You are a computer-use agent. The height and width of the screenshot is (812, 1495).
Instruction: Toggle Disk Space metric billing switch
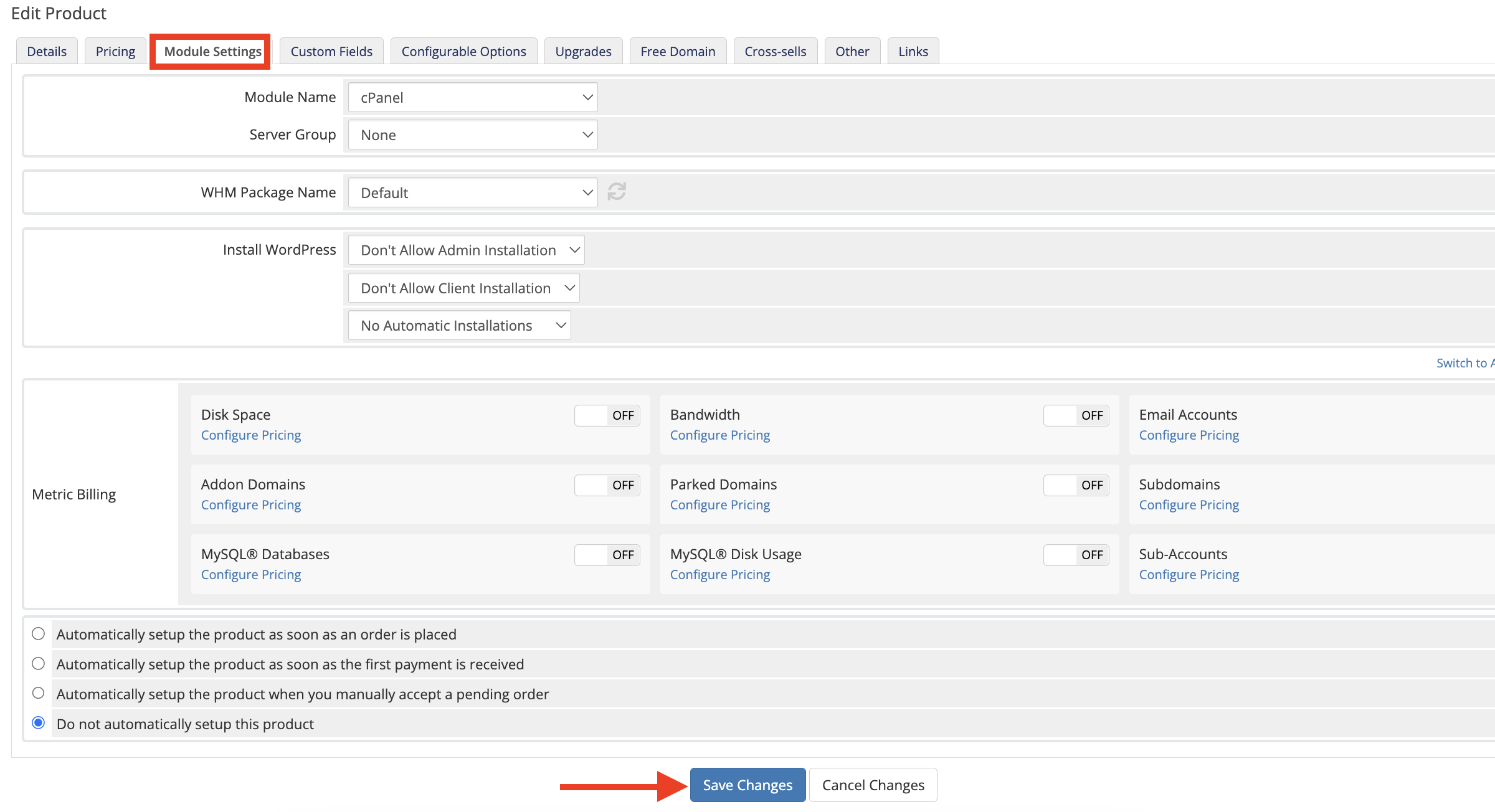607,415
